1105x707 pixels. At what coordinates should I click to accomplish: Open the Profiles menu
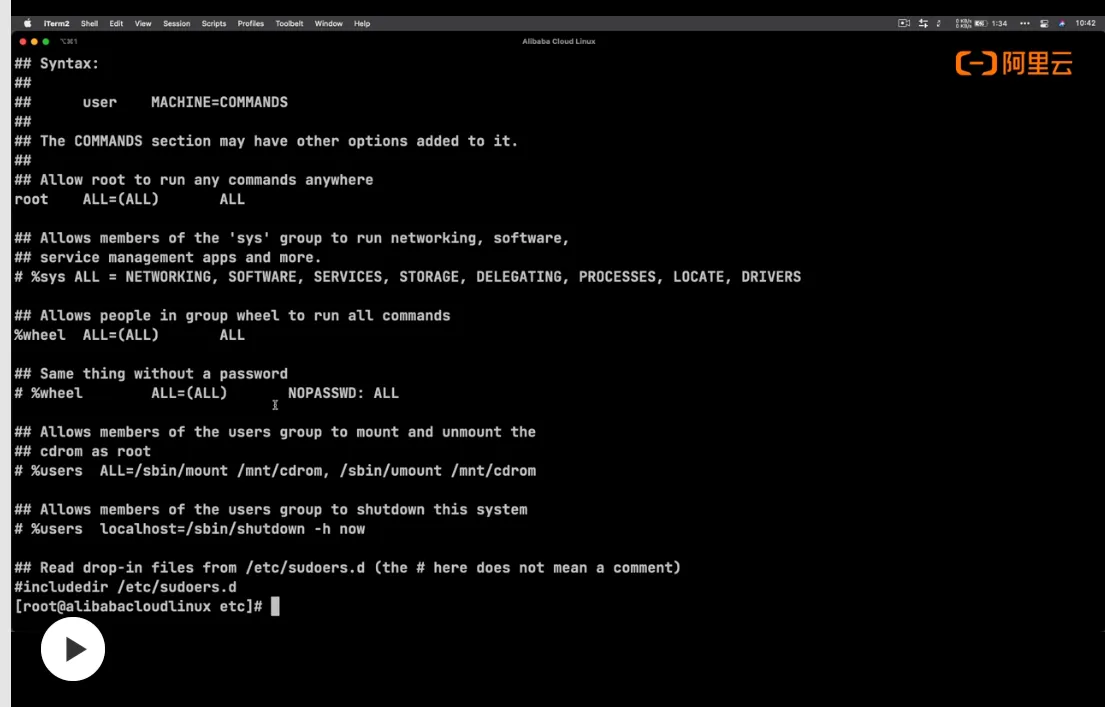click(251, 23)
